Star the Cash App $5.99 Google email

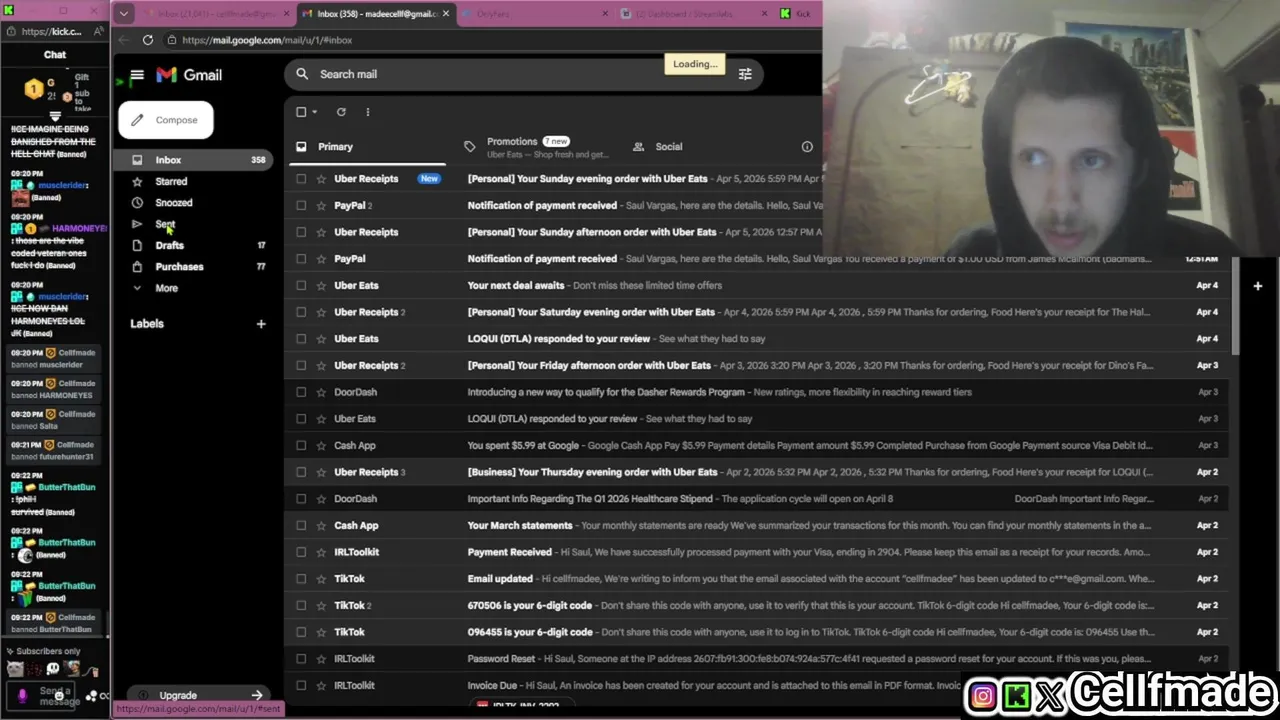click(x=321, y=445)
